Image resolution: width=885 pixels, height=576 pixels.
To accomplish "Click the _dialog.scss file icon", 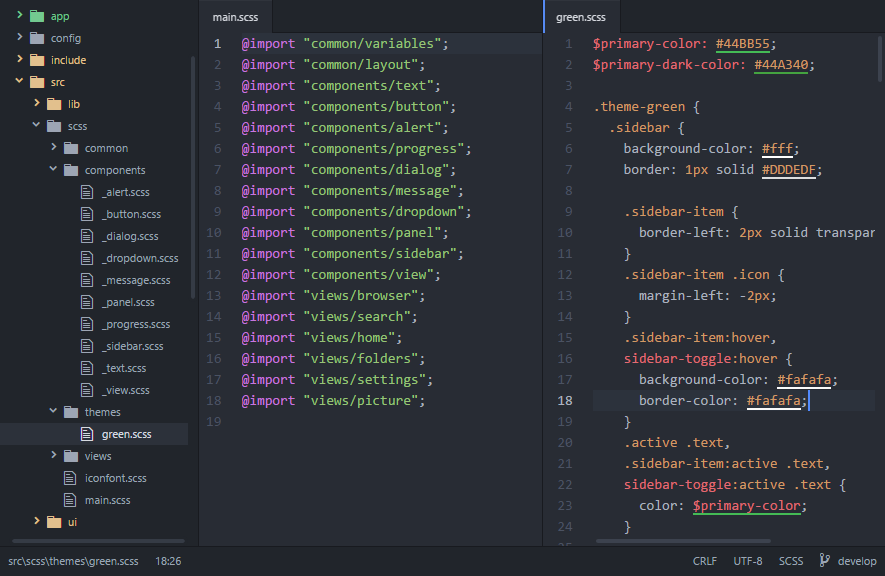I will [x=87, y=236].
